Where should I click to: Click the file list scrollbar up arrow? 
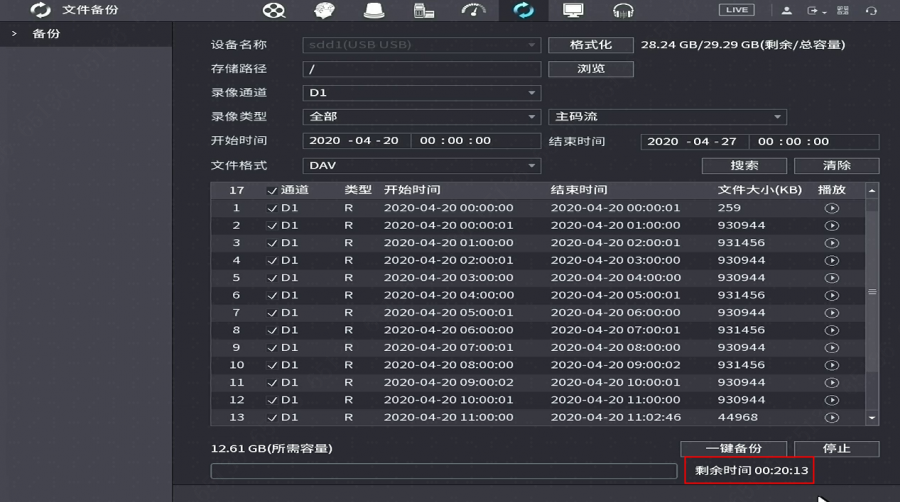(872, 190)
